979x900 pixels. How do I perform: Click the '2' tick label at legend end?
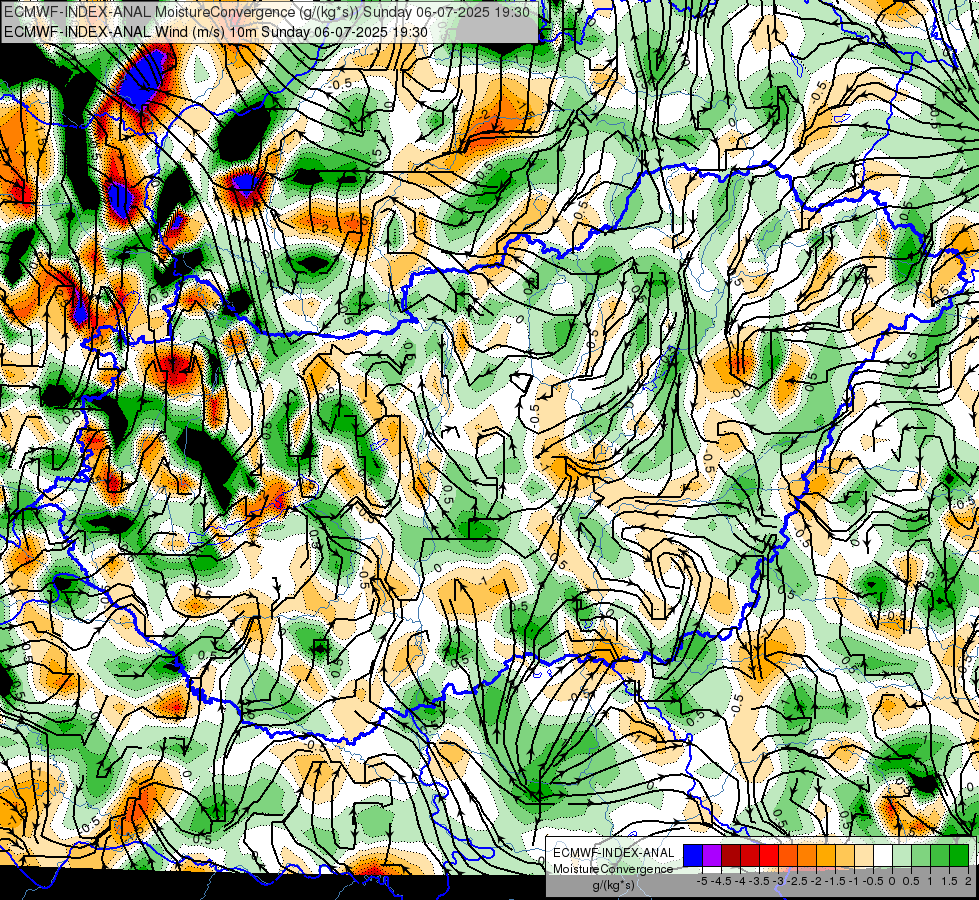pyautogui.click(x=968, y=881)
